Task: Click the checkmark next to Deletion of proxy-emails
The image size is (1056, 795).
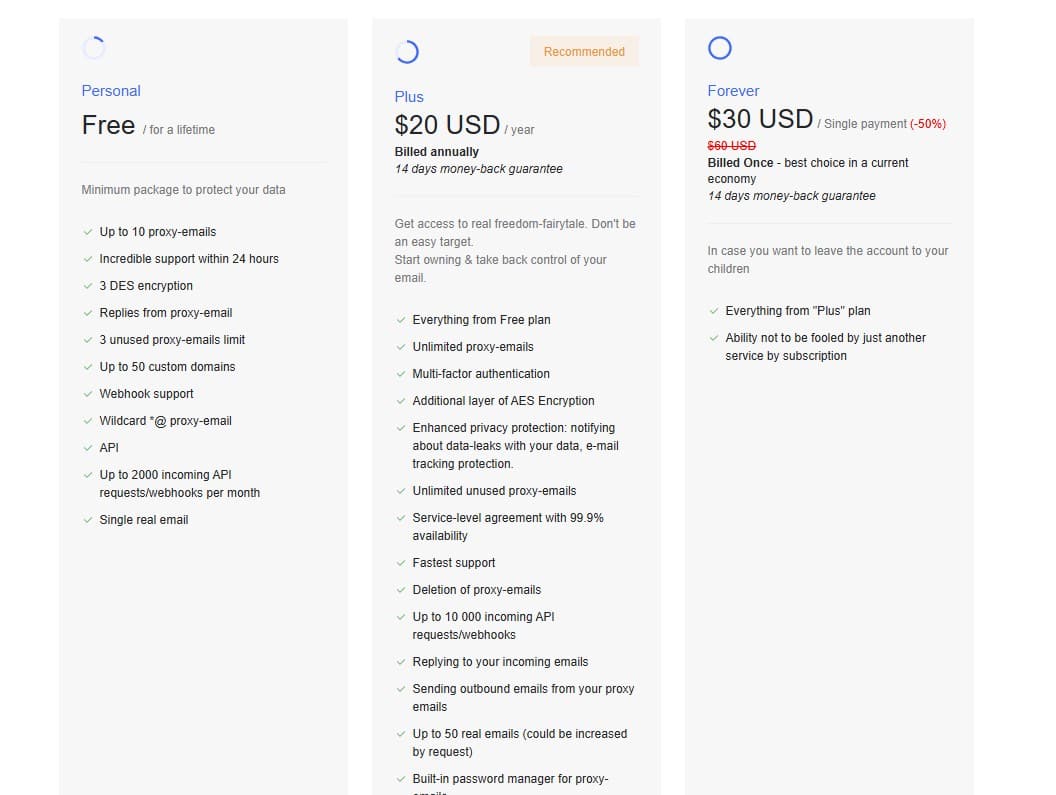Action: [399, 590]
